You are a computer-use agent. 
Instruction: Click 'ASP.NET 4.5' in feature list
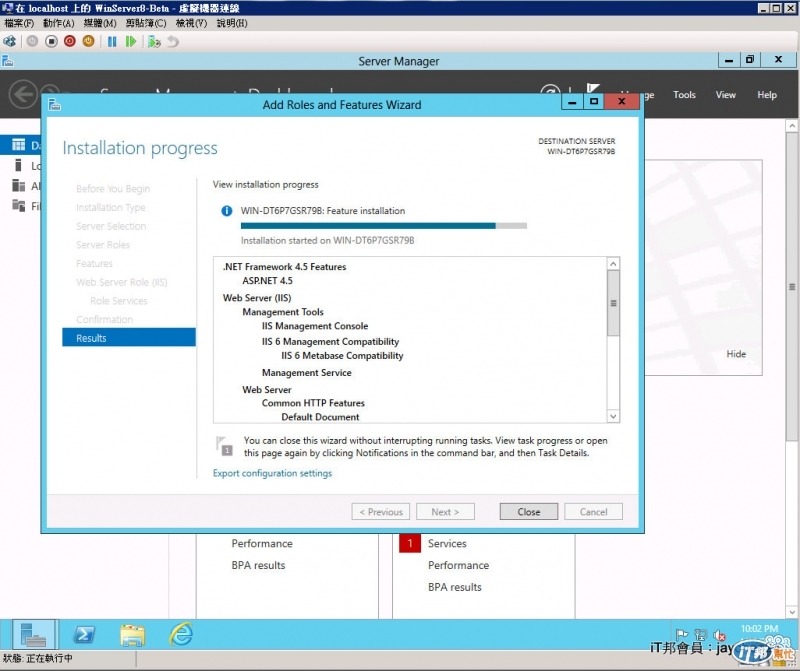pos(267,281)
